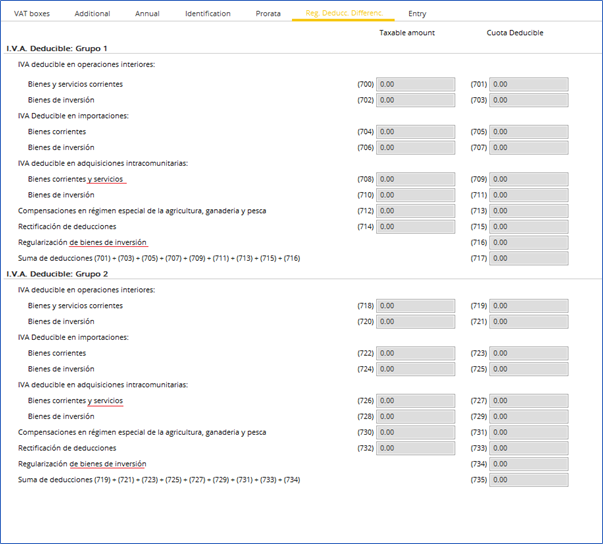Click box 704 taxable amount field
Viewport: 603px width, 544px height.
(415, 131)
